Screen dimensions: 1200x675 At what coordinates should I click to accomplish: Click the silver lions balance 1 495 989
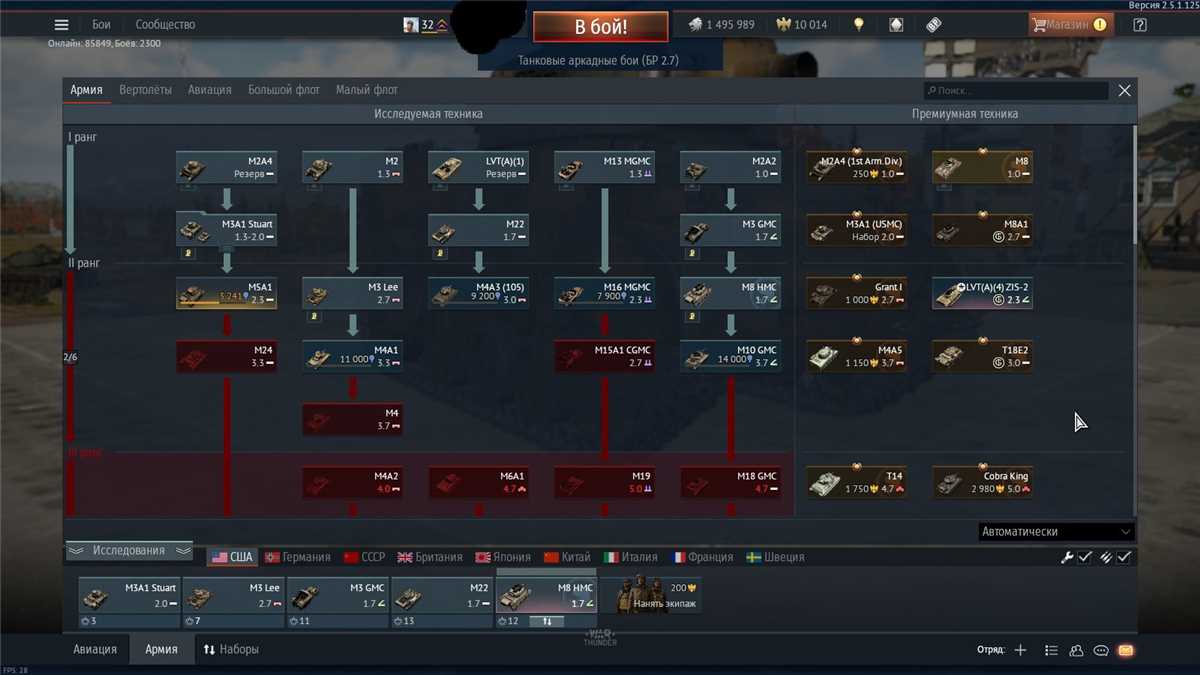(721, 25)
